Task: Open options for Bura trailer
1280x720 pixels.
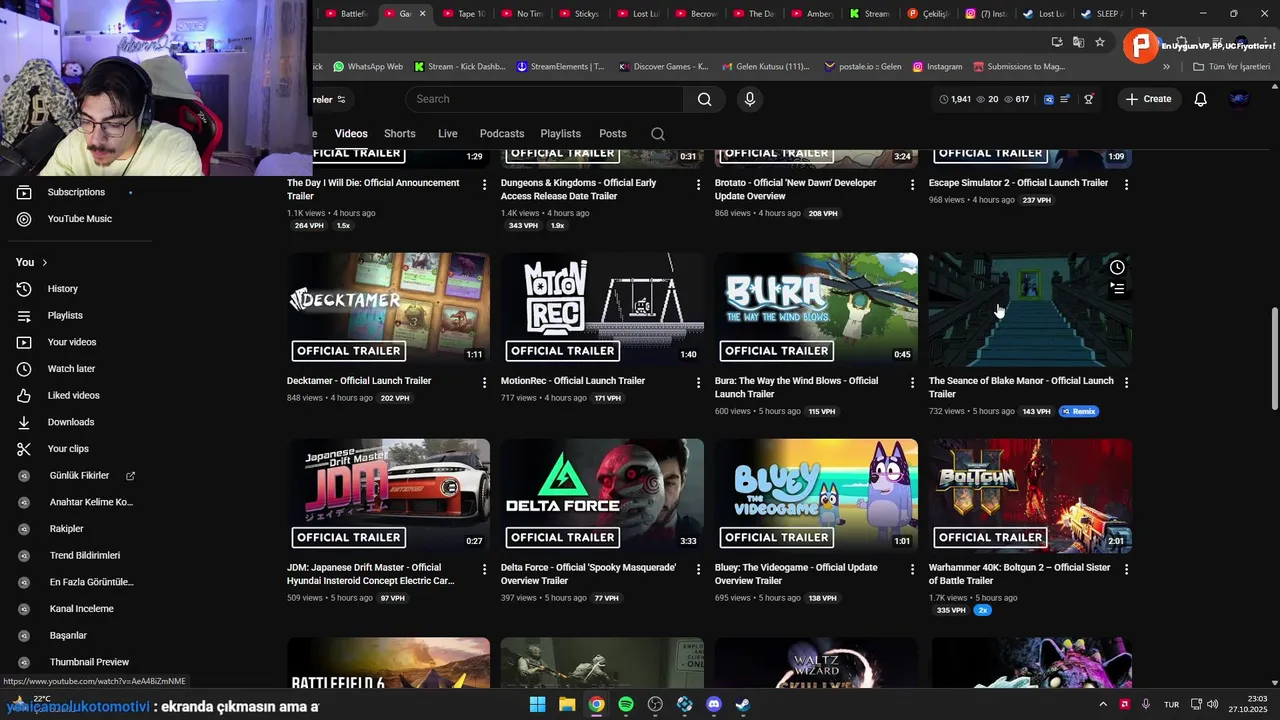Action: 912,382
